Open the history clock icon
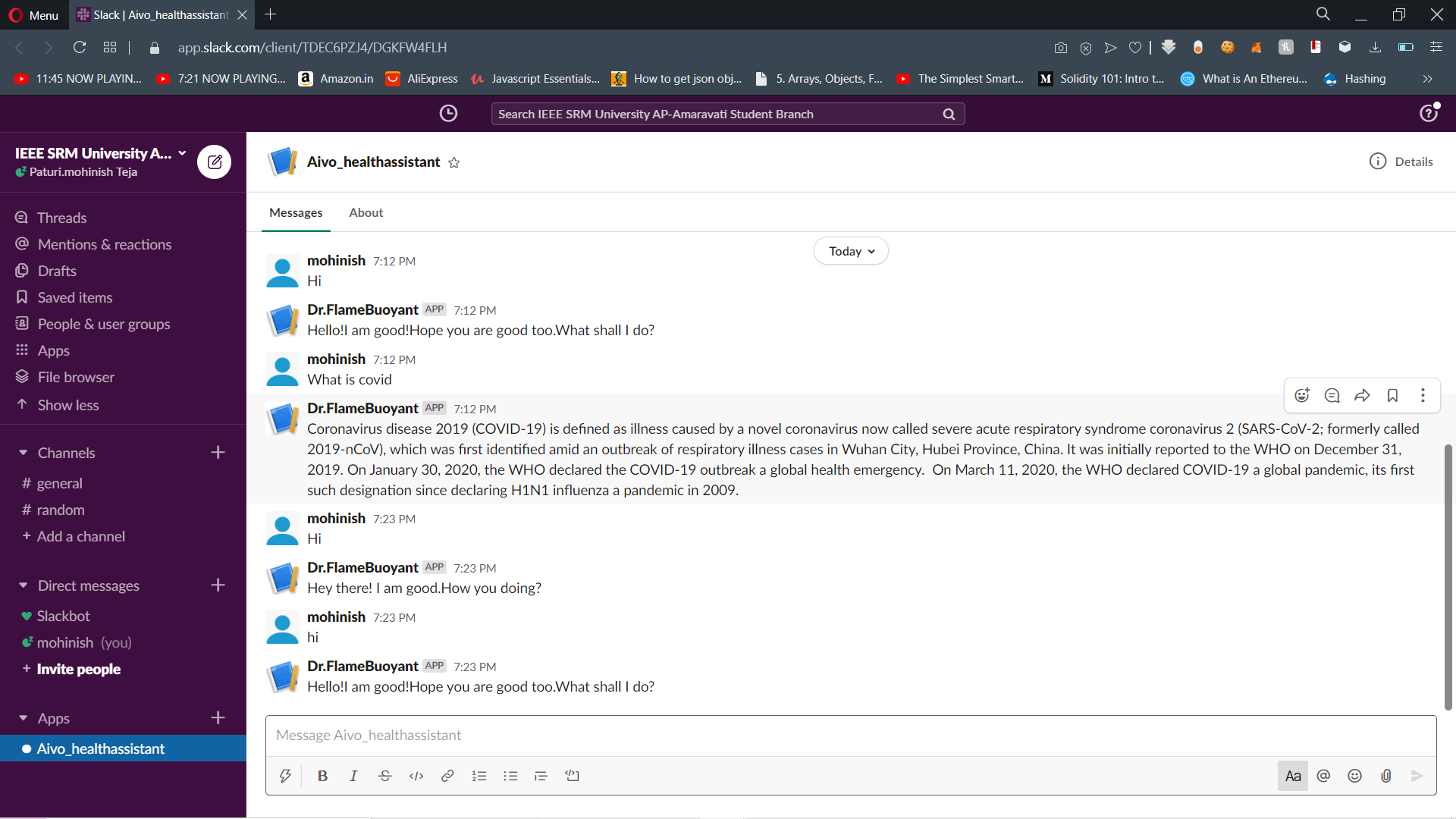The height and width of the screenshot is (819, 1456). pos(448,114)
